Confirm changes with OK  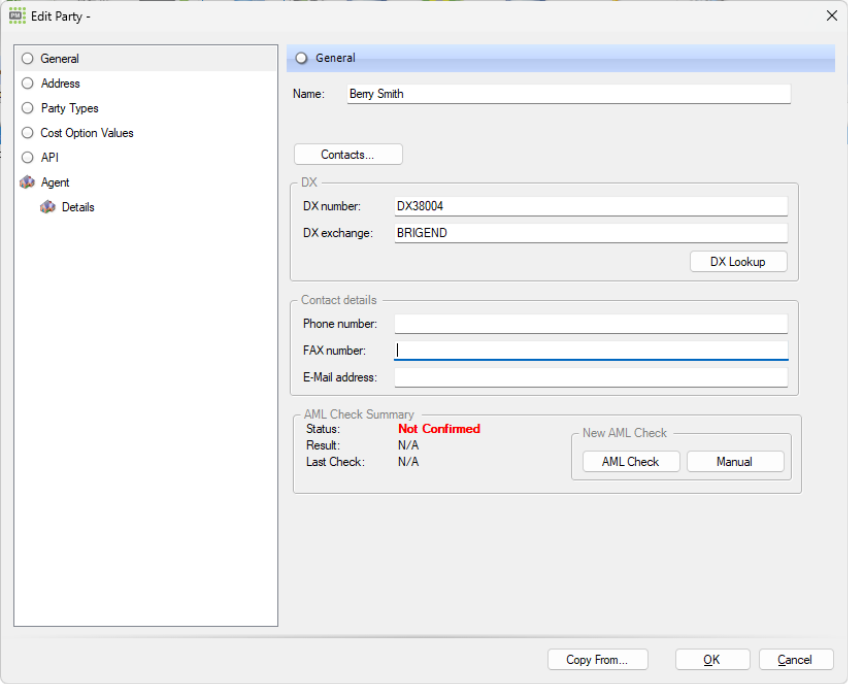[712, 659]
